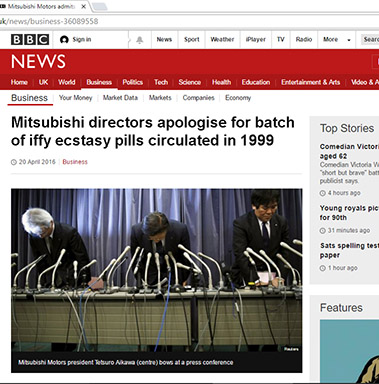Open the Weather section
The height and width of the screenshot is (384, 379).
click(222, 39)
